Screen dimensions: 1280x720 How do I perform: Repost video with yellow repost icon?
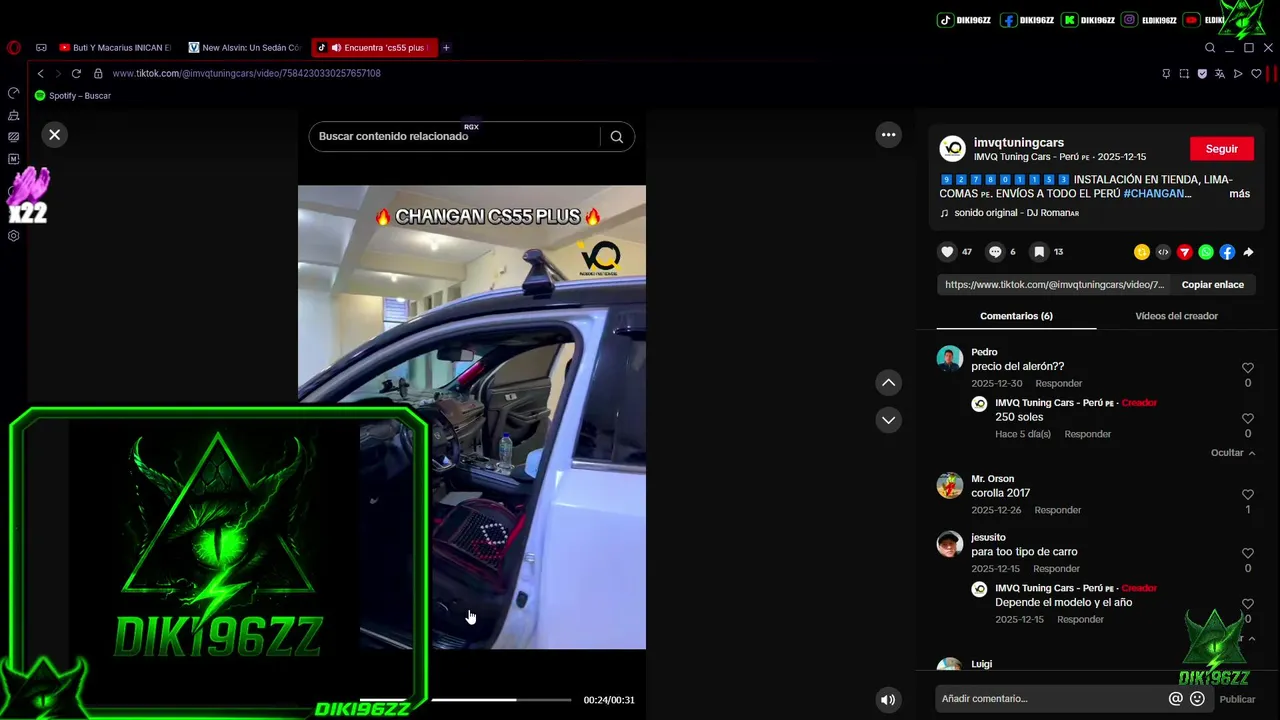[x=1142, y=252]
